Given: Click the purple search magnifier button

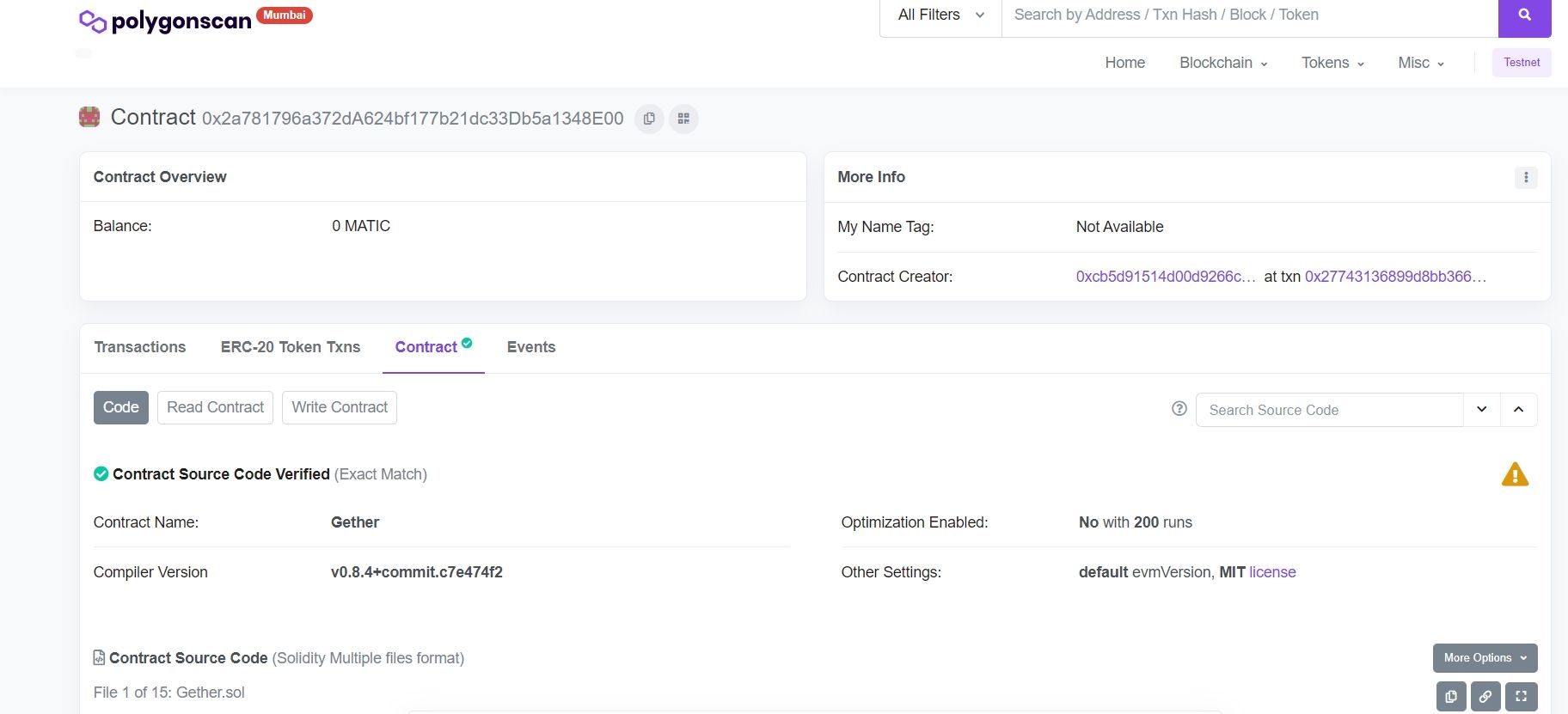Looking at the screenshot, I should (1524, 15).
